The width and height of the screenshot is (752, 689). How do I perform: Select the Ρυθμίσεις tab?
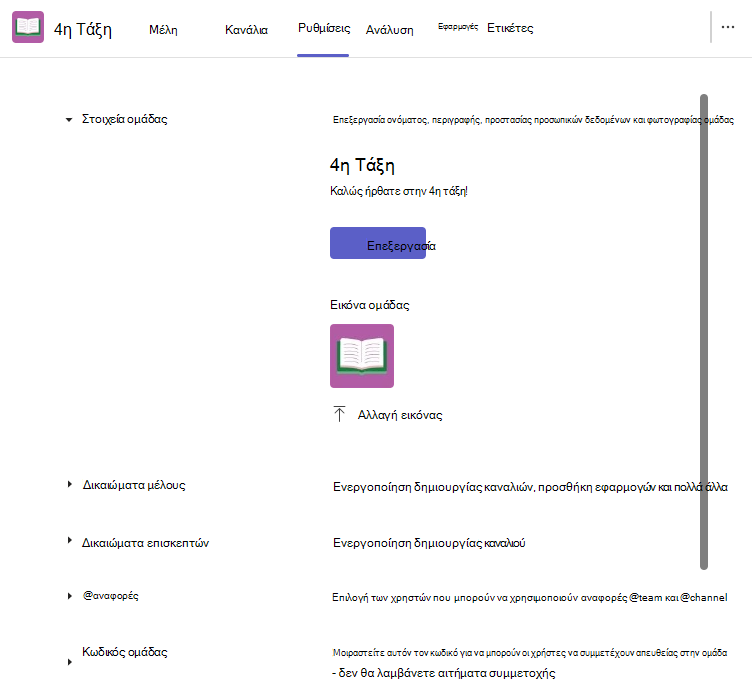[324, 28]
